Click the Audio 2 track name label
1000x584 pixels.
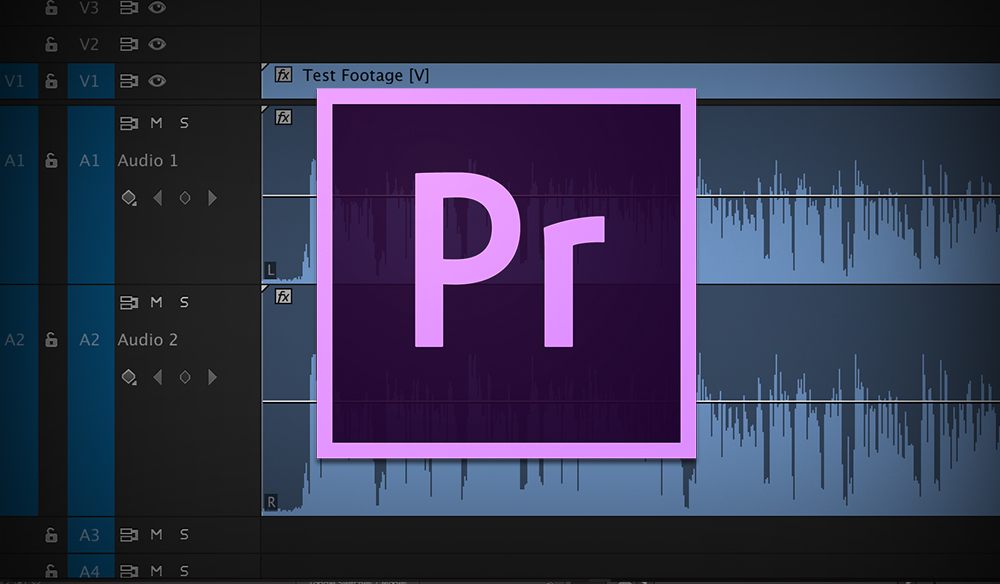point(148,340)
